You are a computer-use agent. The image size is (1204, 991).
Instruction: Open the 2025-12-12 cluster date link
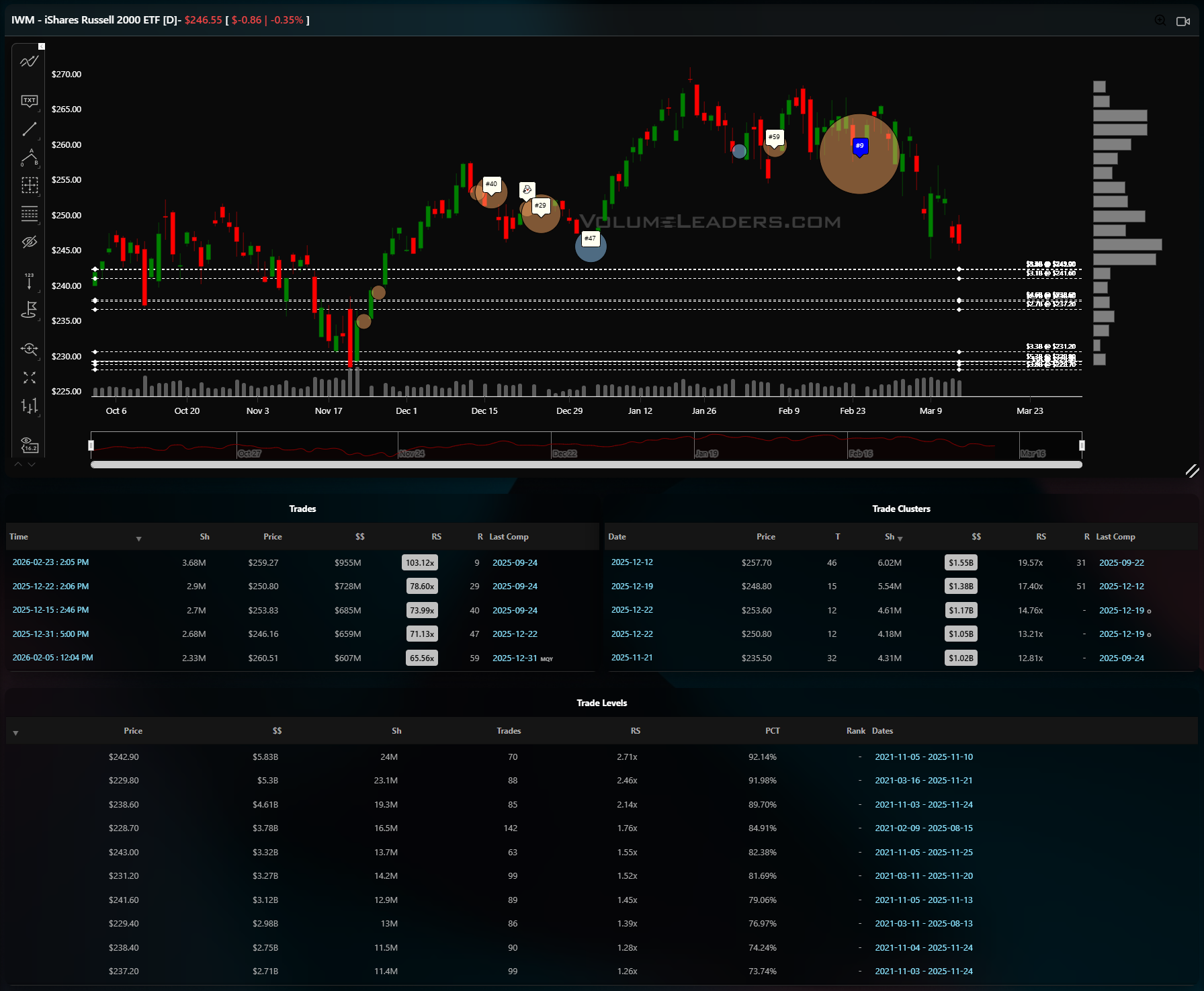coord(632,562)
